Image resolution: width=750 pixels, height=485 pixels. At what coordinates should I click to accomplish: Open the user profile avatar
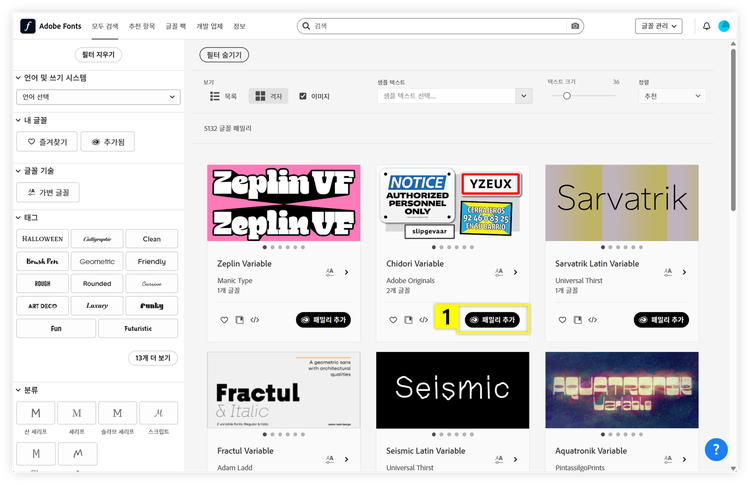point(724,26)
